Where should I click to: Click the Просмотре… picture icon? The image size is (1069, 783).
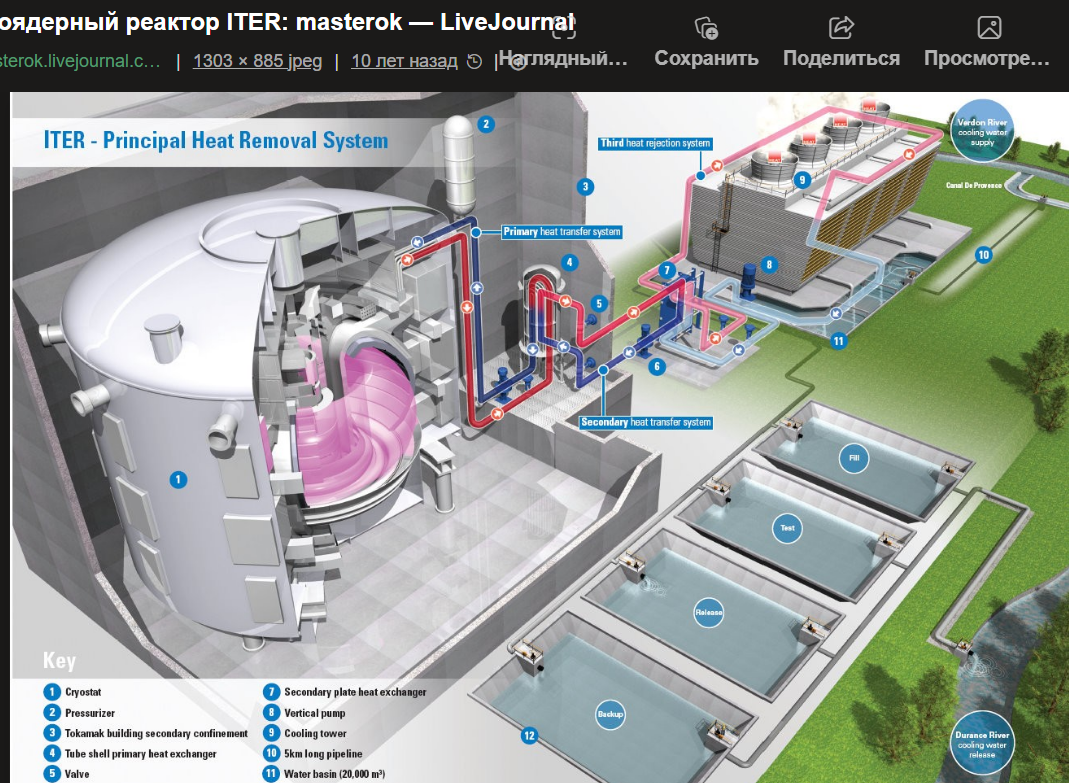point(989,28)
